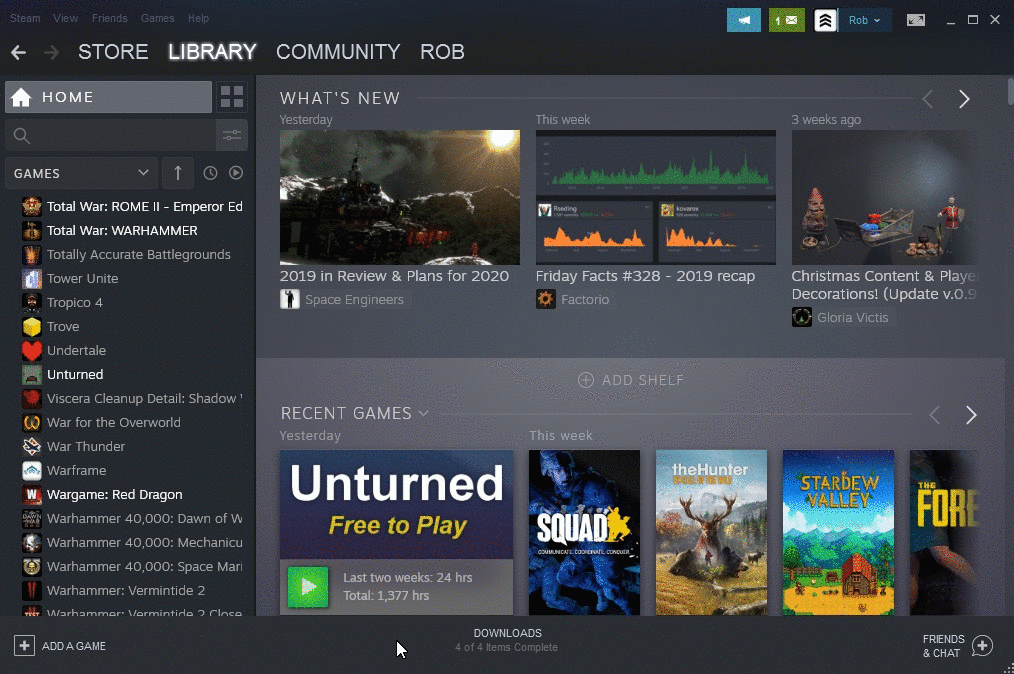Show previous Recent Games
The width and height of the screenshot is (1014, 674).
934,415
